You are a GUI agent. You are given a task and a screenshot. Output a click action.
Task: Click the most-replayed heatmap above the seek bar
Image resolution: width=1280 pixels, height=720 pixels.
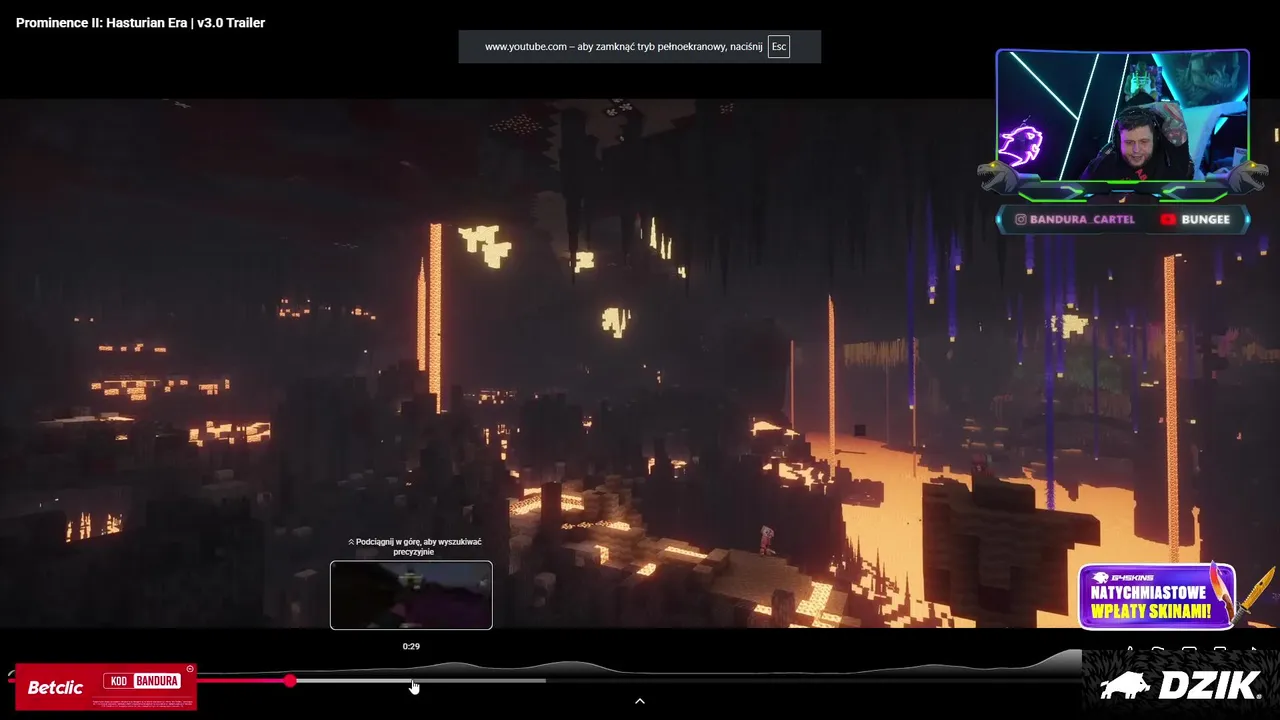640,666
